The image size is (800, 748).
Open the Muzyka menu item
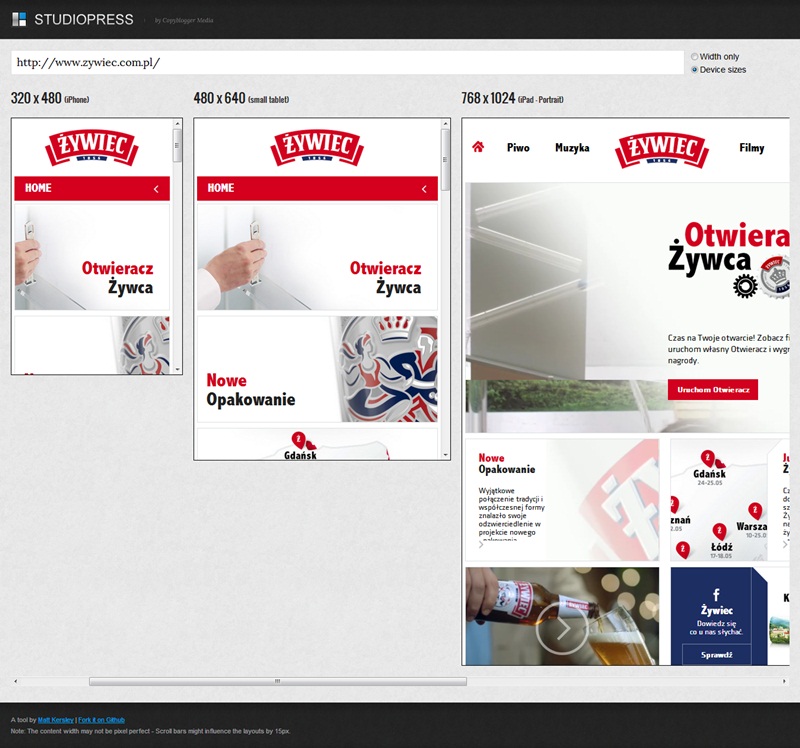pos(572,148)
